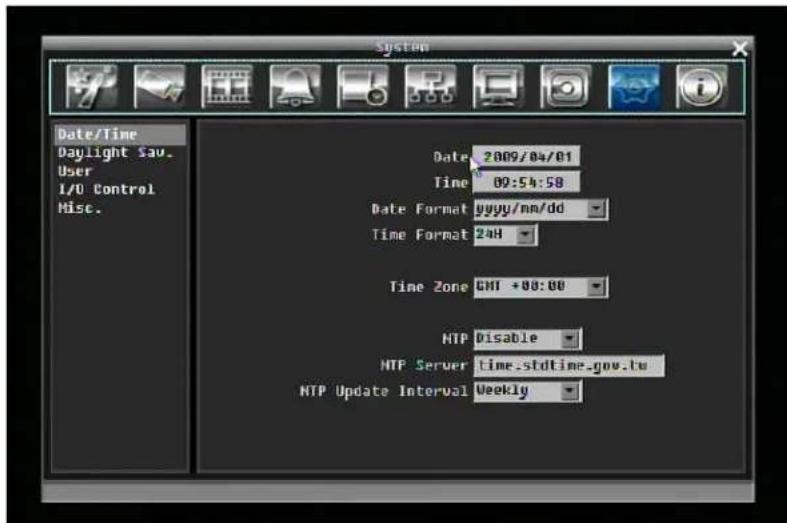This screenshot has width=787, height=523.
Task: Open the camera setup icon
Action: [x=159, y=87]
